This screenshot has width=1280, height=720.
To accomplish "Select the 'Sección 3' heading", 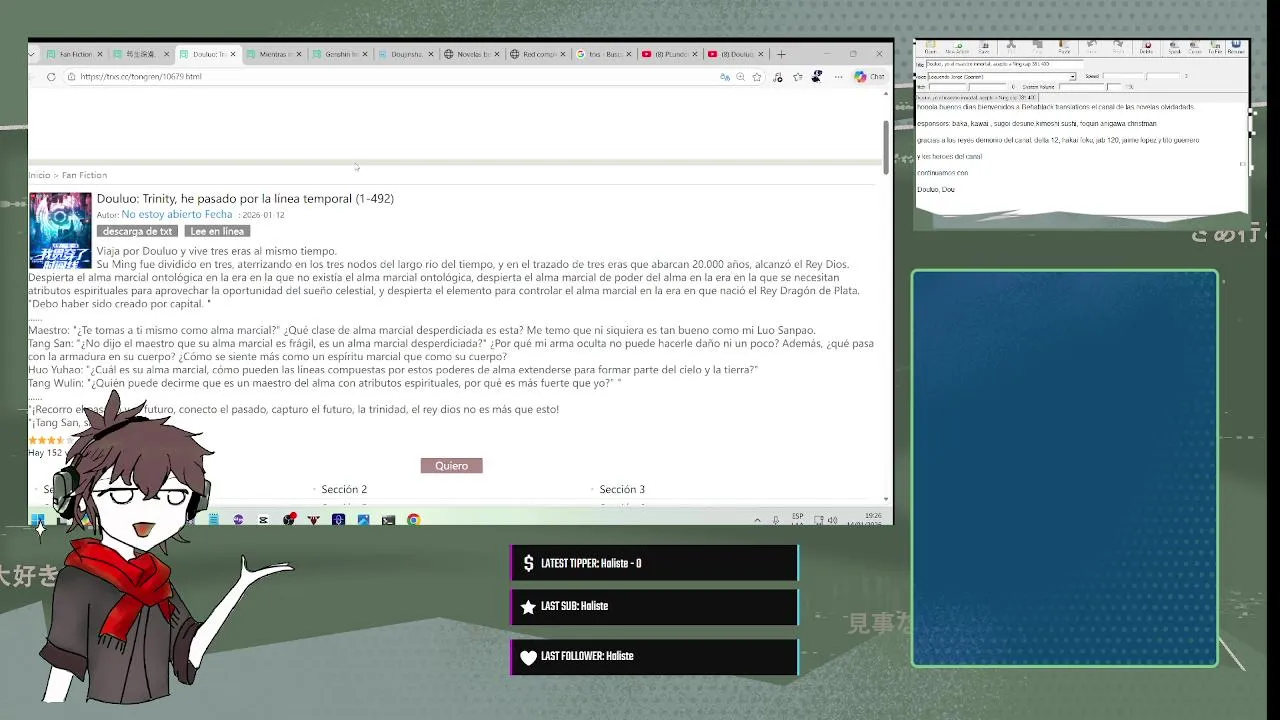I will pos(622,489).
